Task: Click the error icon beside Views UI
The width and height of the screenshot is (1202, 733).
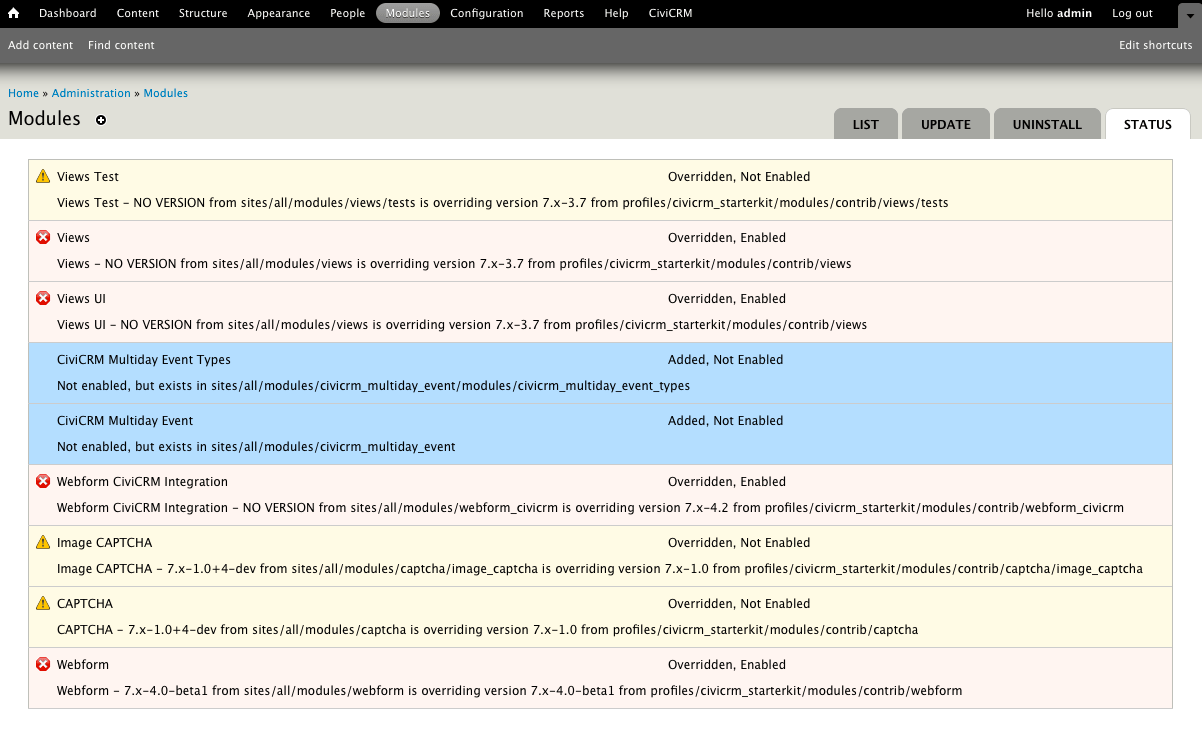Action: [42, 298]
